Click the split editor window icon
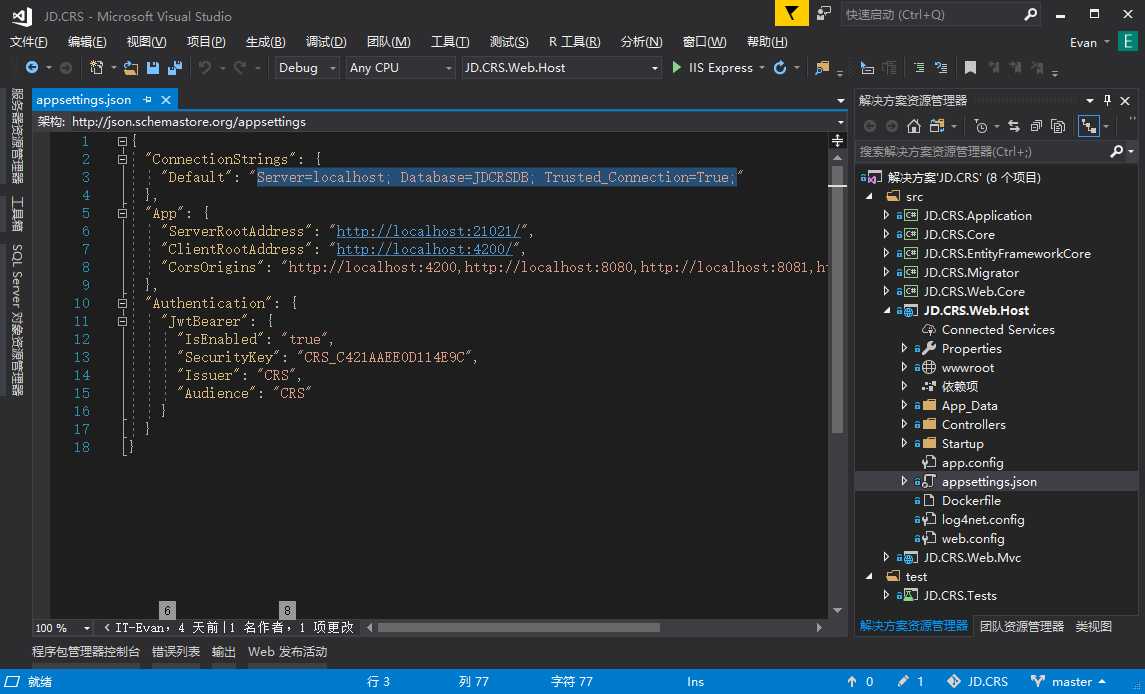This screenshot has width=1145, height=694. pyautogui.click(x=837, y=140)
